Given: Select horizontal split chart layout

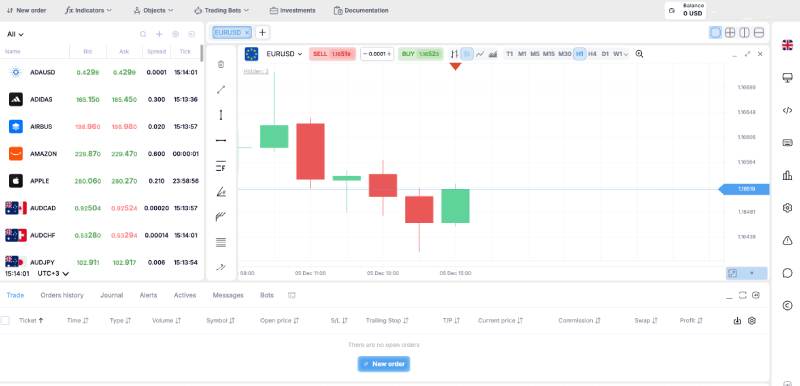Looking at the screenshot, I should click(759, 33).
